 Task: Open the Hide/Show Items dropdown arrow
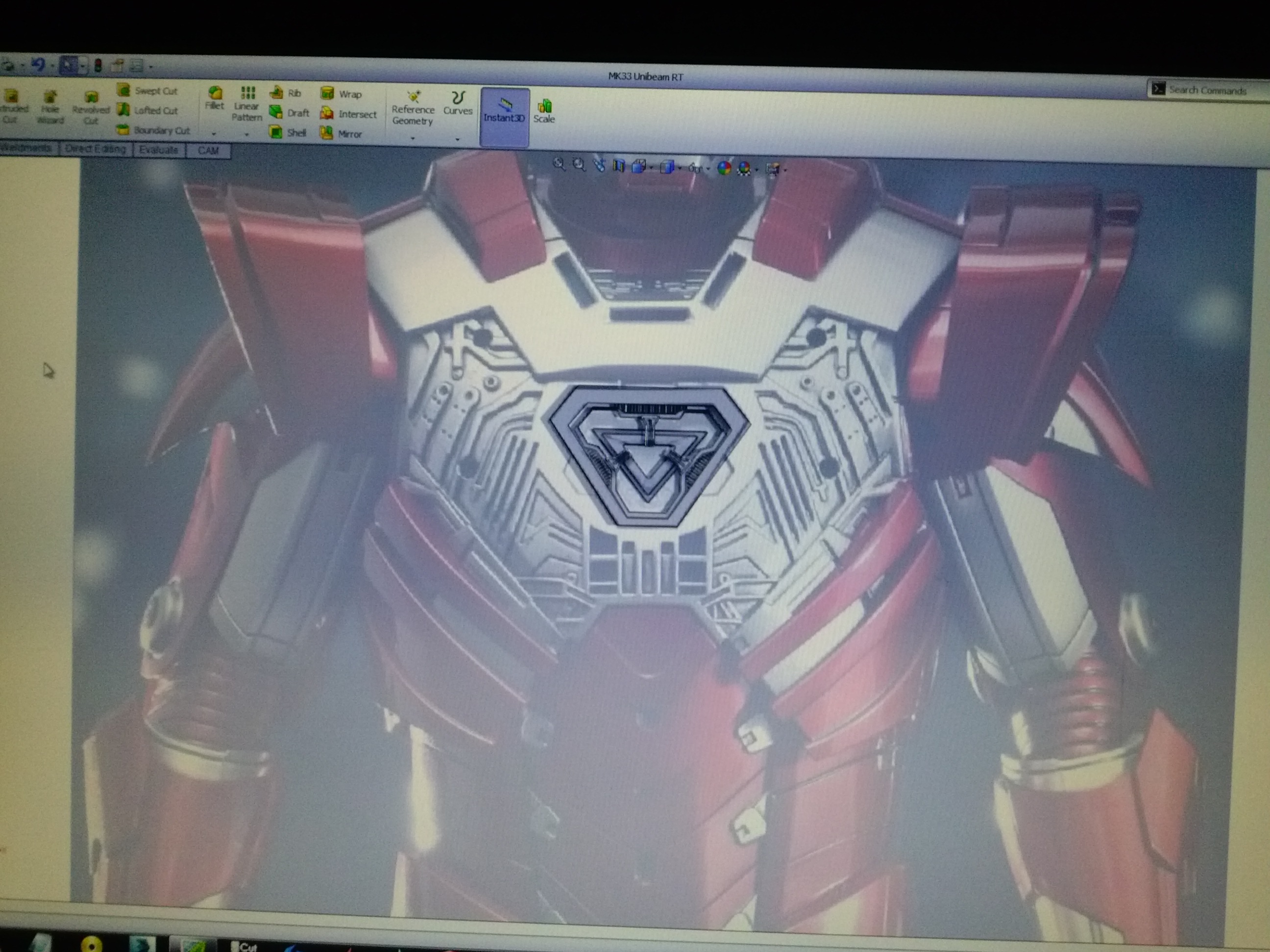(708, 169)
